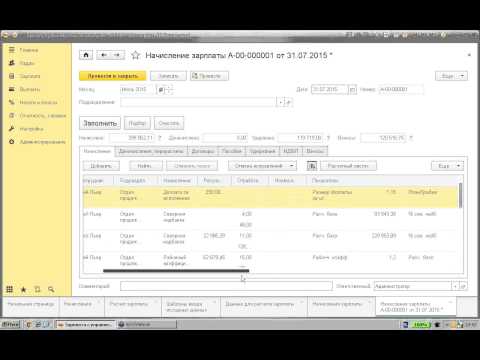Expand the Ответственный dropdown arrow

(x=455, y=286)
